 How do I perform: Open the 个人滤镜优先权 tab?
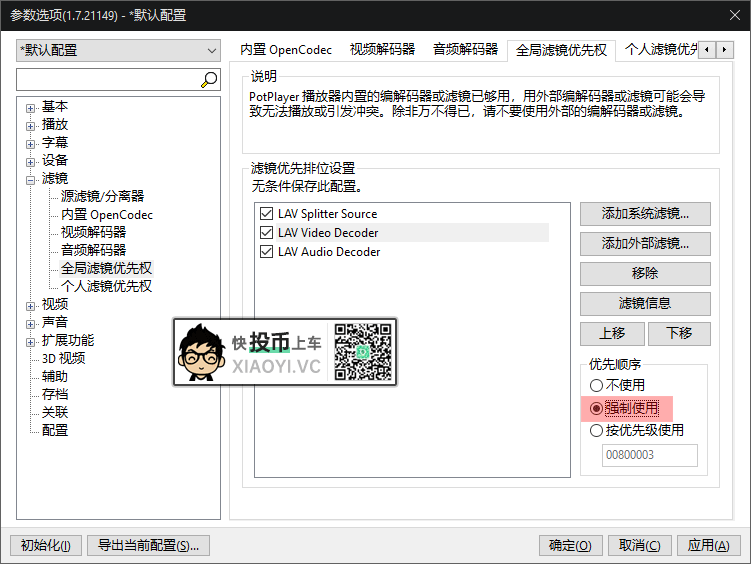point(661,49)
